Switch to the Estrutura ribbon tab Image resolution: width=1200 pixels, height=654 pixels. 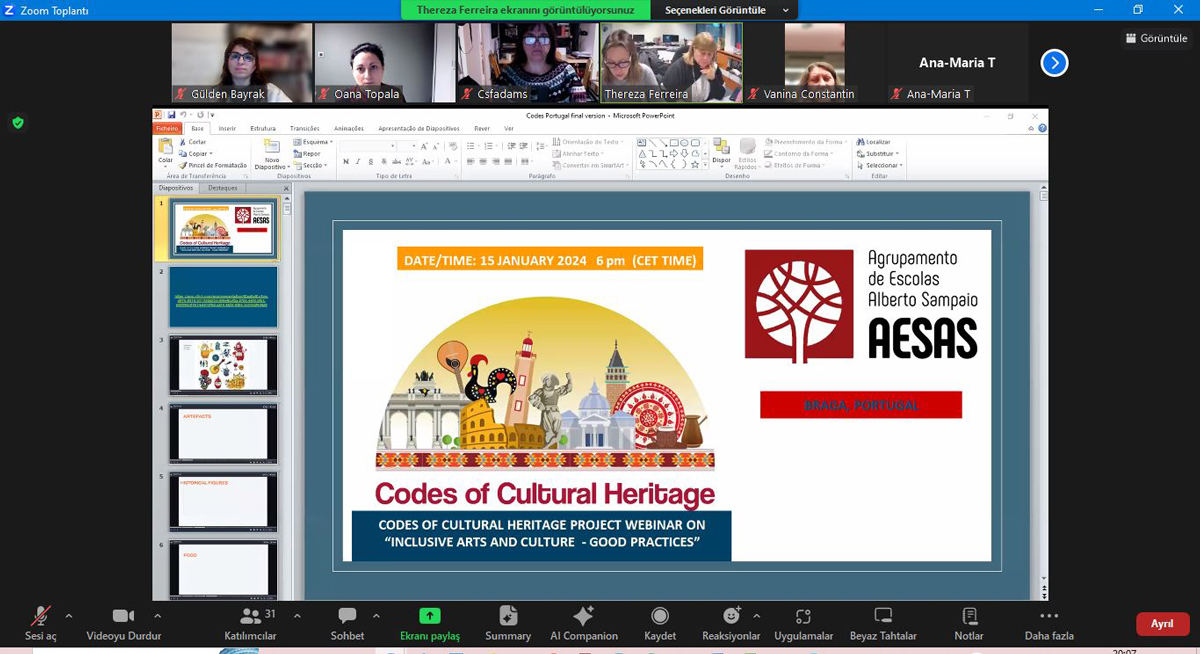point(263,128)
